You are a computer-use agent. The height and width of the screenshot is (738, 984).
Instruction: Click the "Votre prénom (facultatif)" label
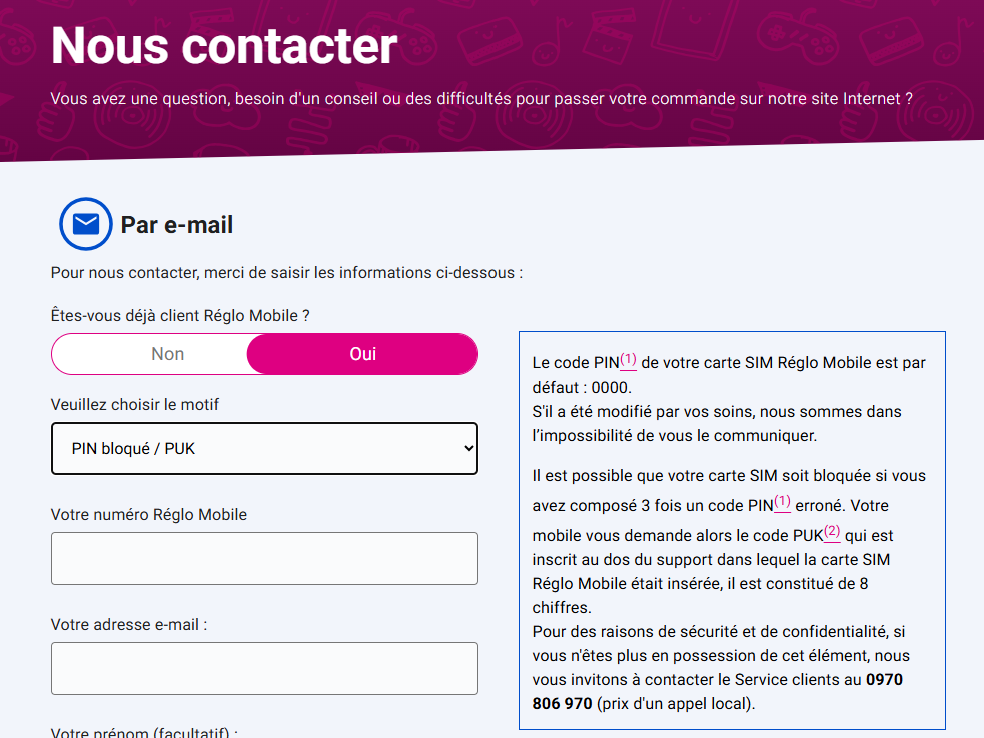coord(144,732)
